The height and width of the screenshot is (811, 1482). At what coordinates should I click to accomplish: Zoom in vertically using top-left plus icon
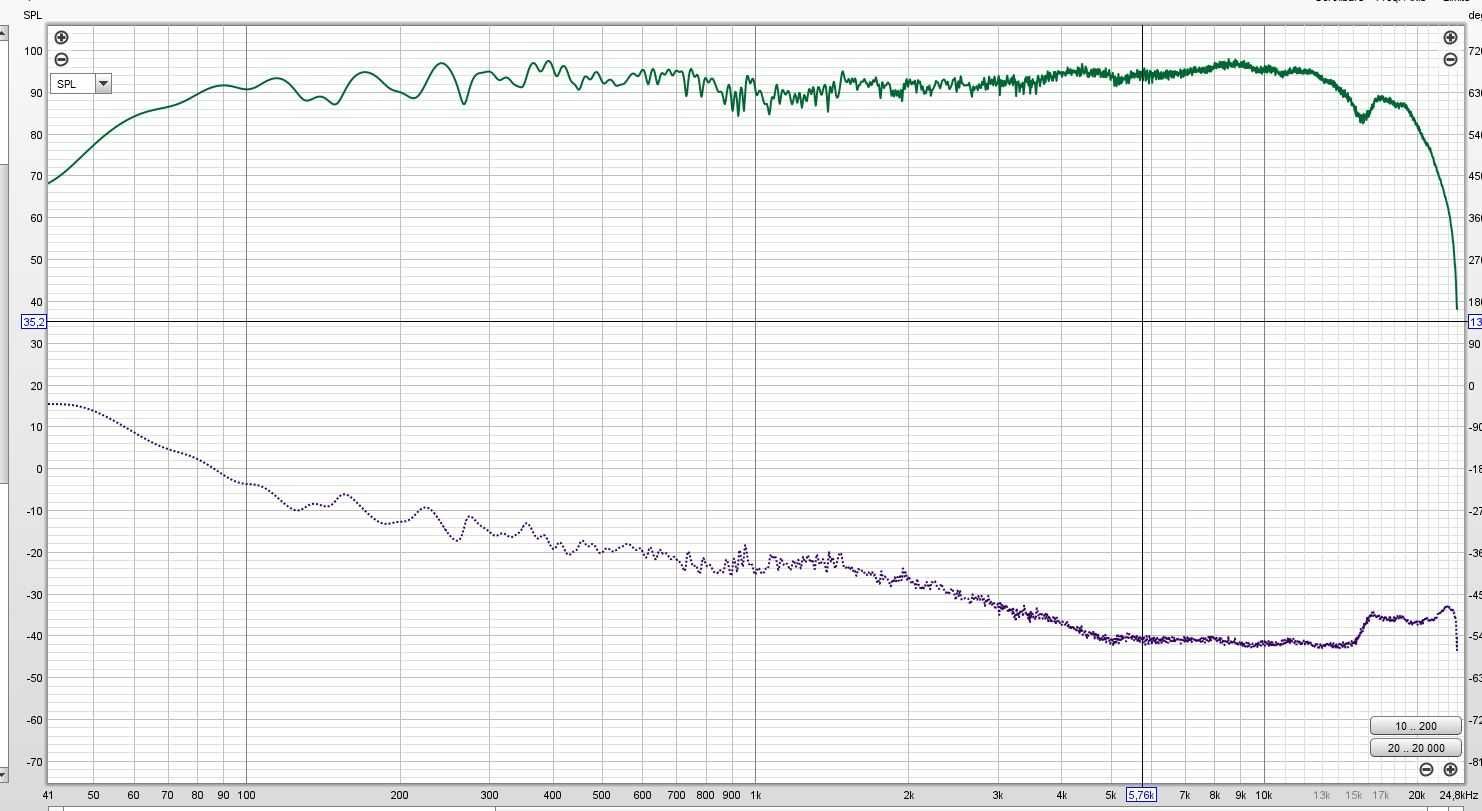point(61,38)
